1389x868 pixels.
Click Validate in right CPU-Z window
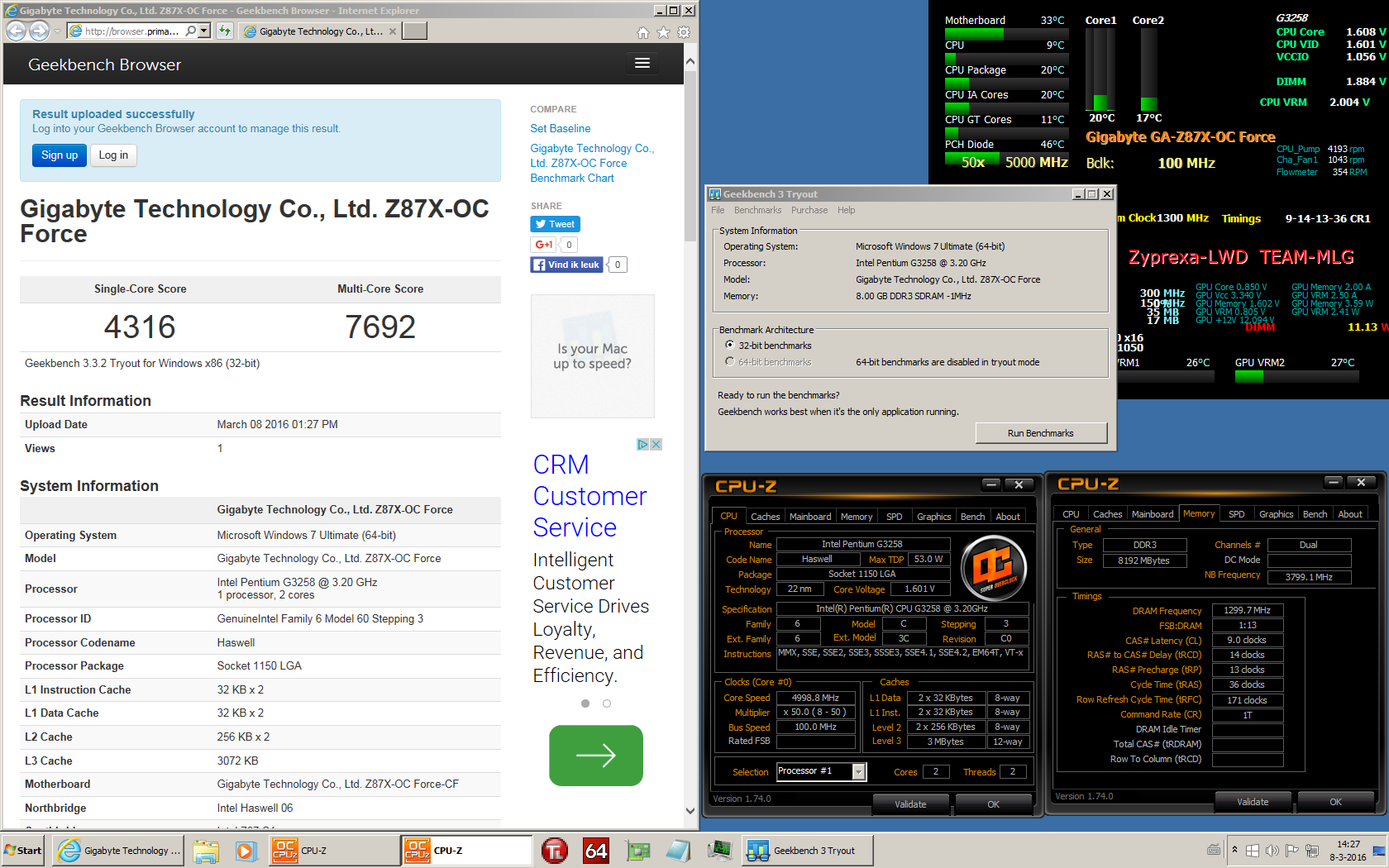click(1253, 802)
